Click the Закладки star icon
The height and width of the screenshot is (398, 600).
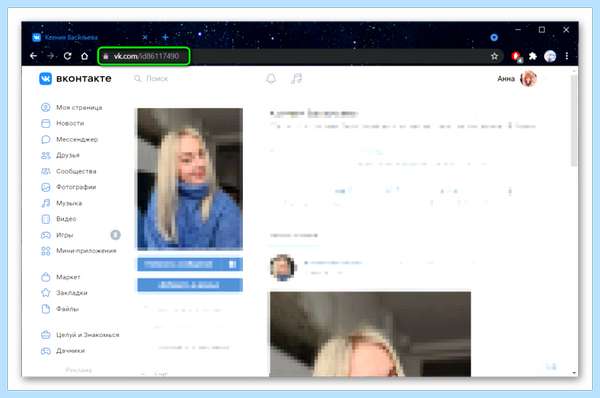click(x=46, y=293)
